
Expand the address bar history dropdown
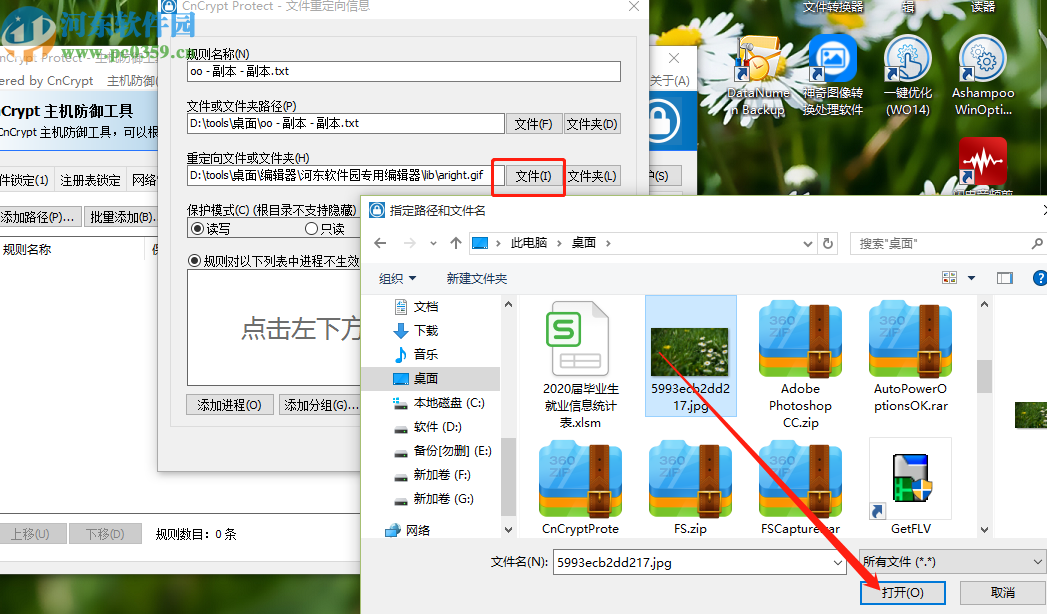pyautogui.click(x=808, y=244)
